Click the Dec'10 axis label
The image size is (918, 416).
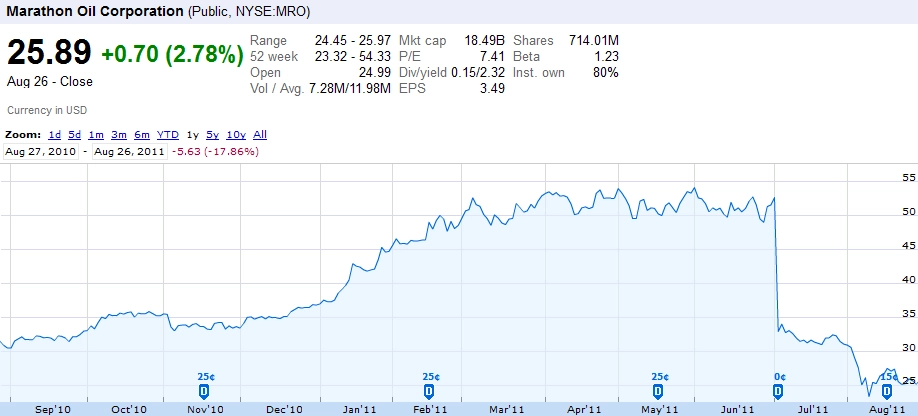tap(285, 409)
